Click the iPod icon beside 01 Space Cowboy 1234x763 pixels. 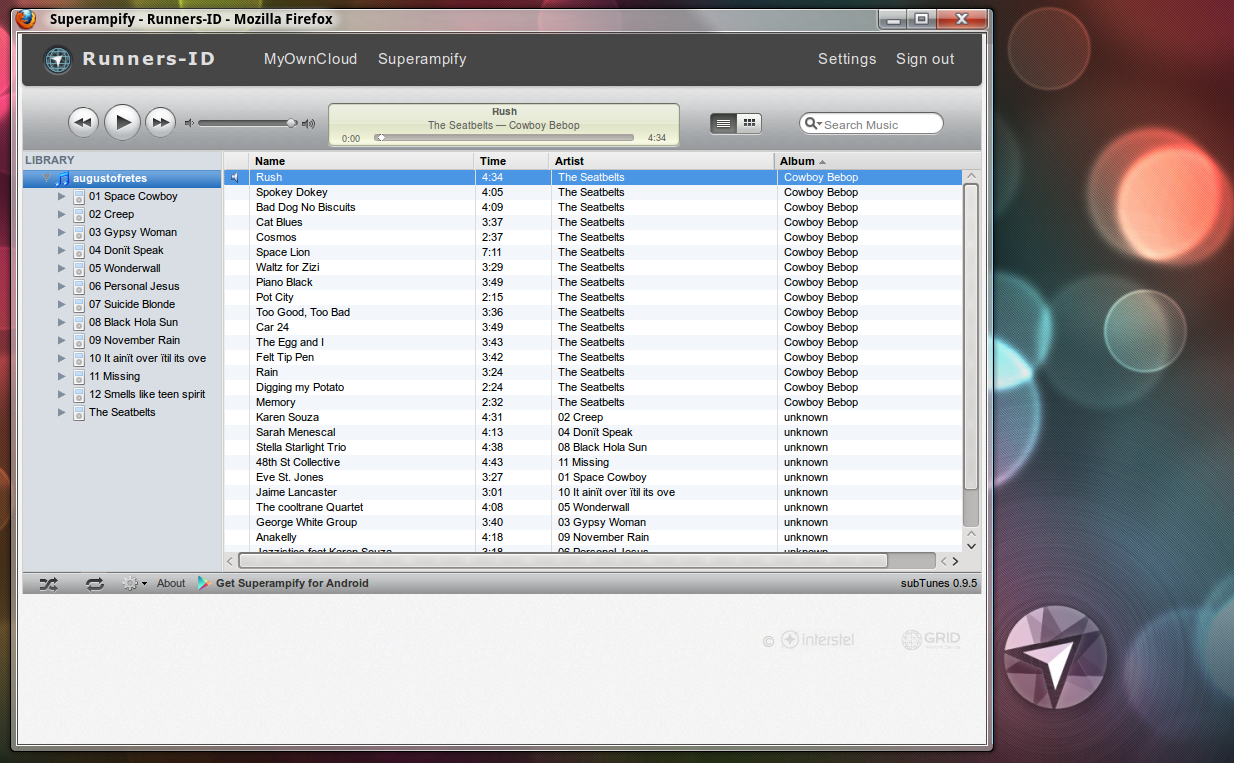click(79, 197)
